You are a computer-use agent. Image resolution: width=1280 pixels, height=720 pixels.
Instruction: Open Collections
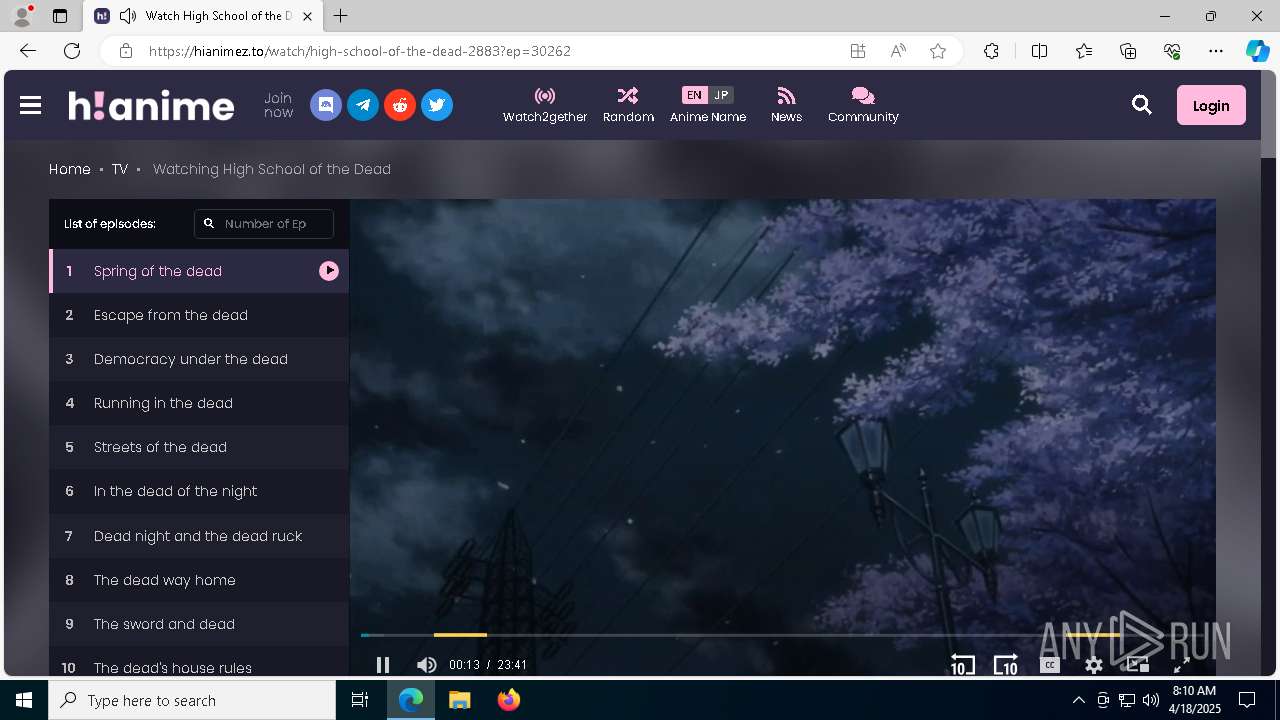(1128, 51)
